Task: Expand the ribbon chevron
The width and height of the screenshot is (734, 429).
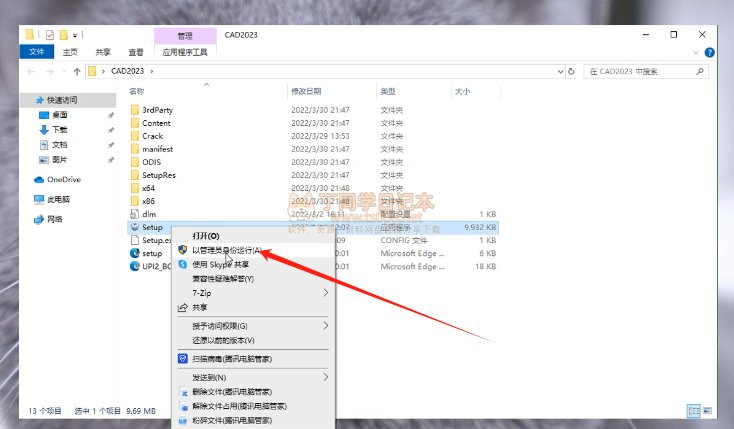Action: 696,52
